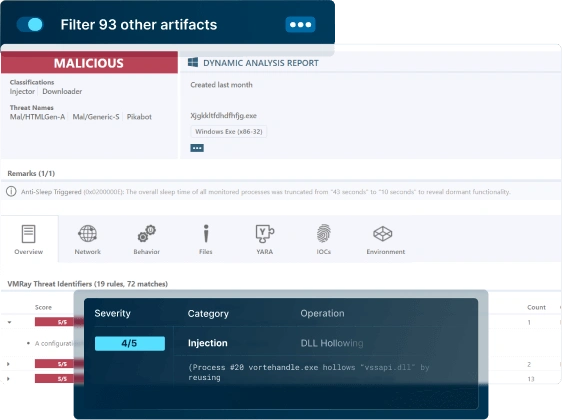
Task: Open the Overview tab
Action: pyautogui.click(x=29, y=239)
